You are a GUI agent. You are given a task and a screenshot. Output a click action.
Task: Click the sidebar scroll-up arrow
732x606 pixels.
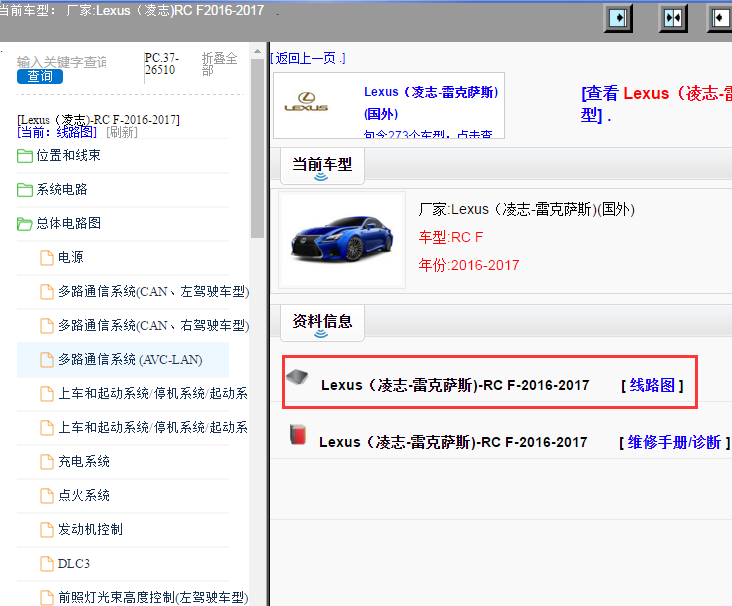click(x=257, y=51)
